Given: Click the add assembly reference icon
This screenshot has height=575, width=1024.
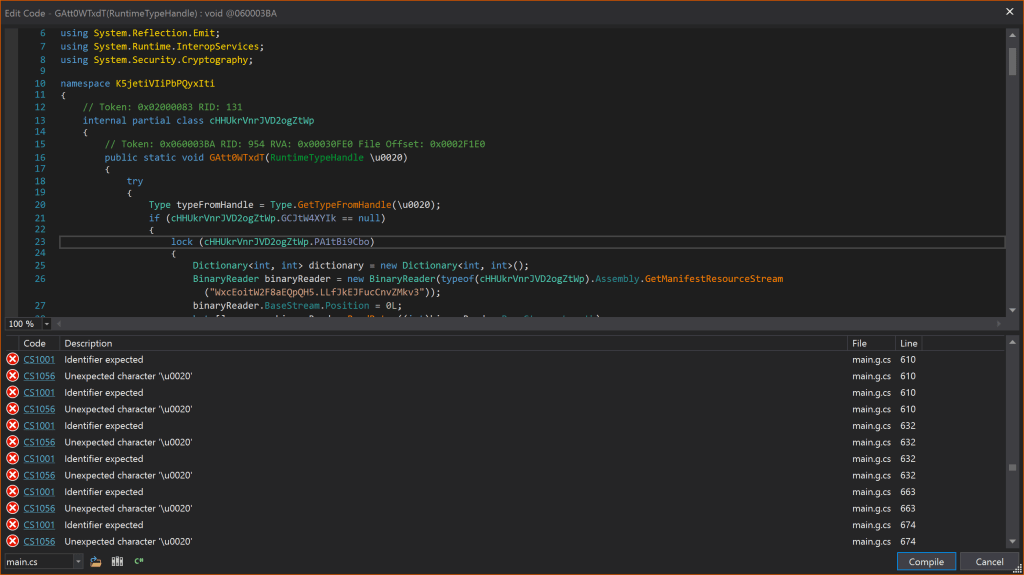Looking at the screenshot, I should pyautogui.click(x=117, y=562).
